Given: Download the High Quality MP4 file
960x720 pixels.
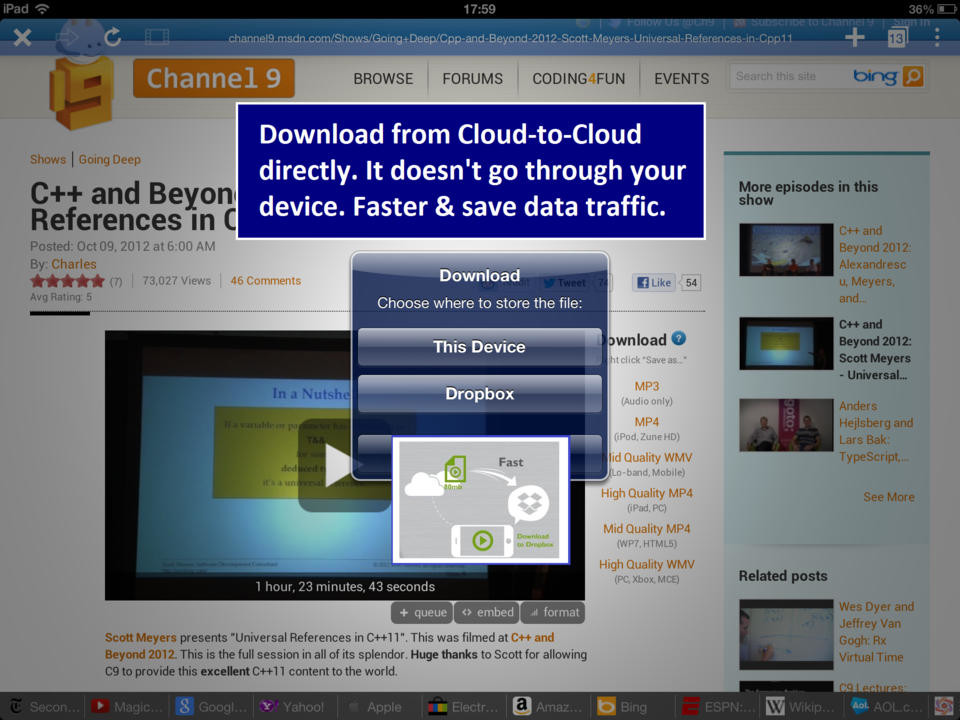Looking at the screenshot, I should pos(647,493).
